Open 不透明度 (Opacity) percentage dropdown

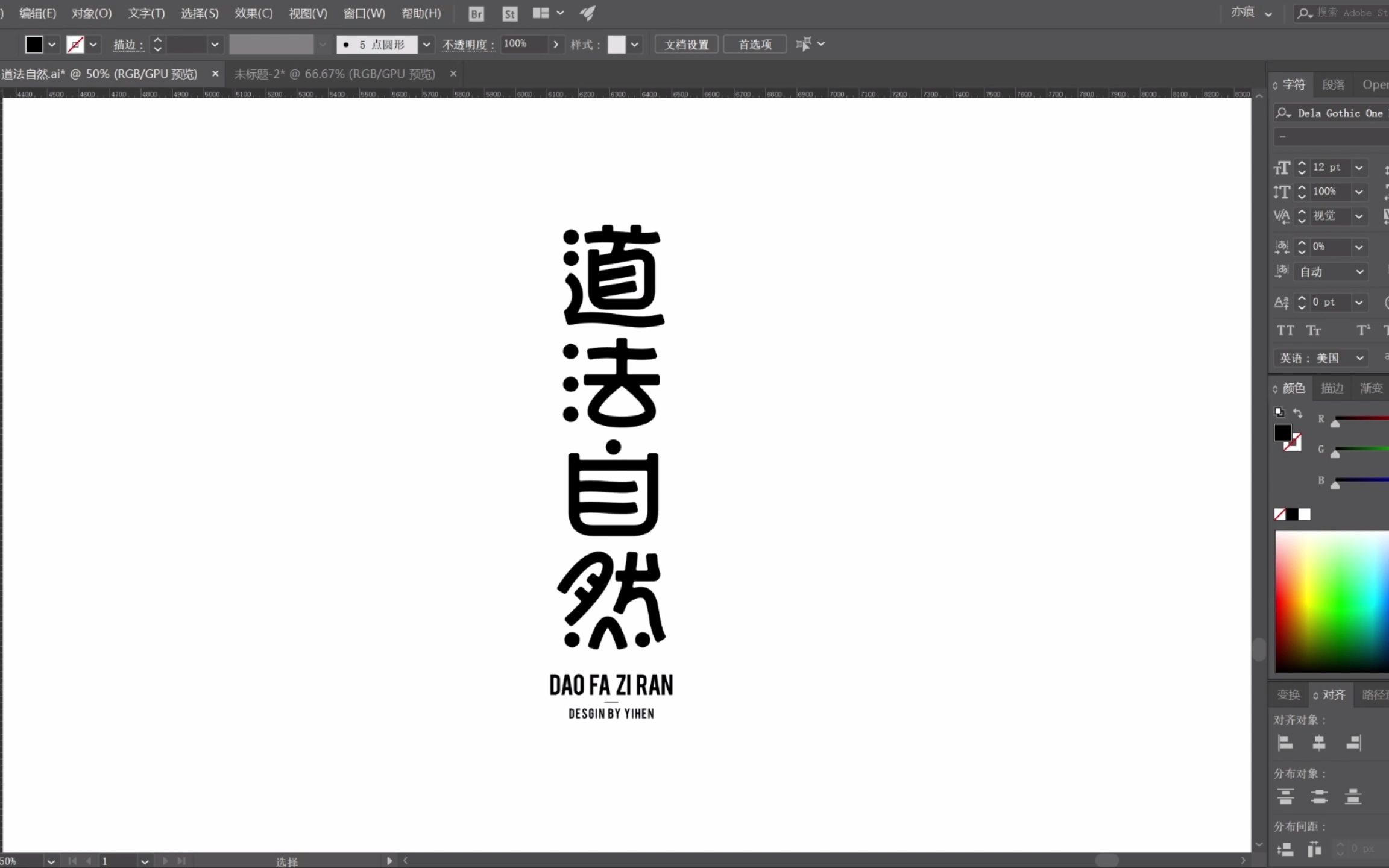[555, 44]
